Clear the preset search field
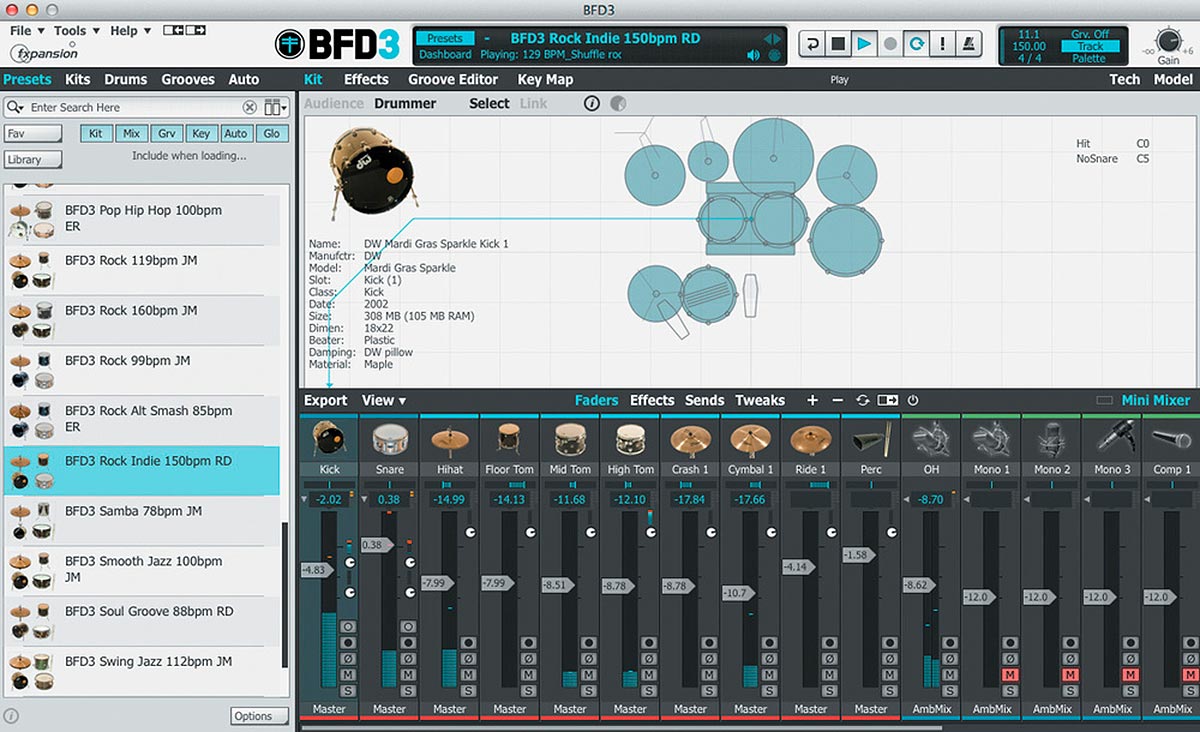 (250, 107)
